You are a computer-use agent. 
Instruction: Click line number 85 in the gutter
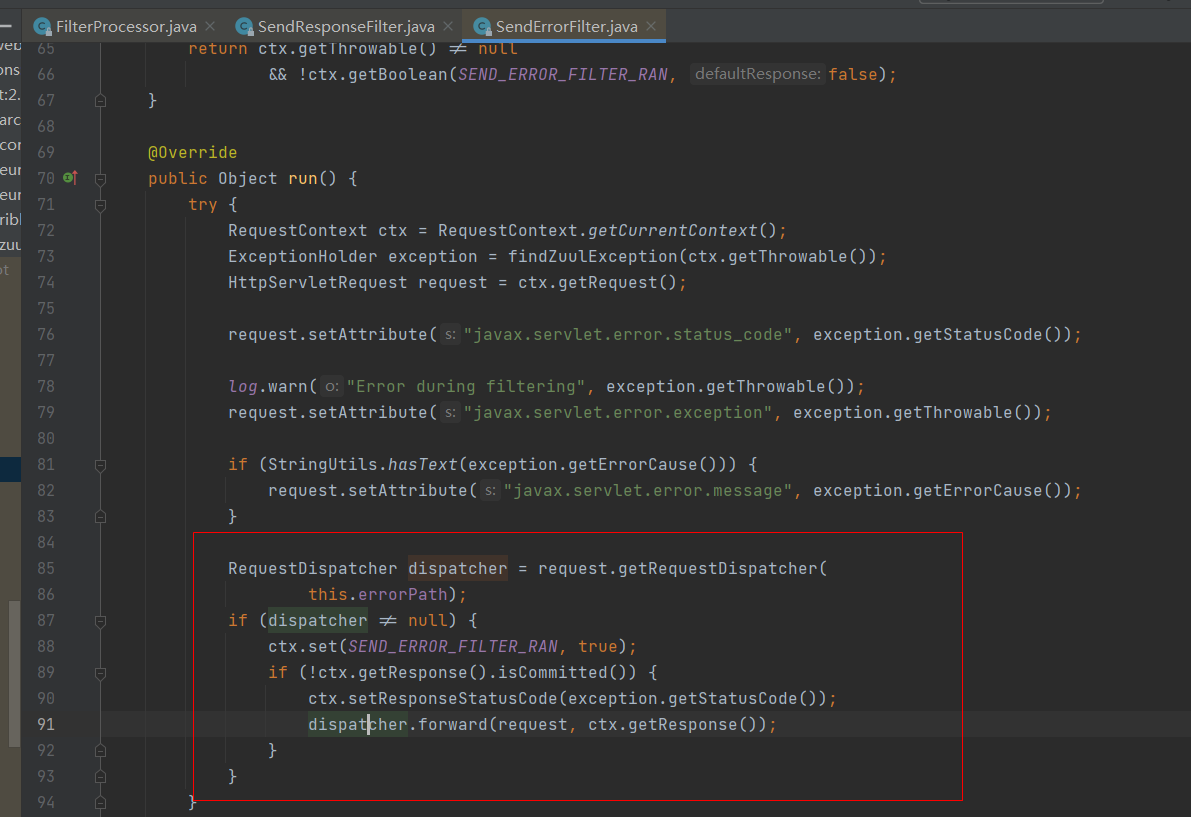click(x=46, y=568)
